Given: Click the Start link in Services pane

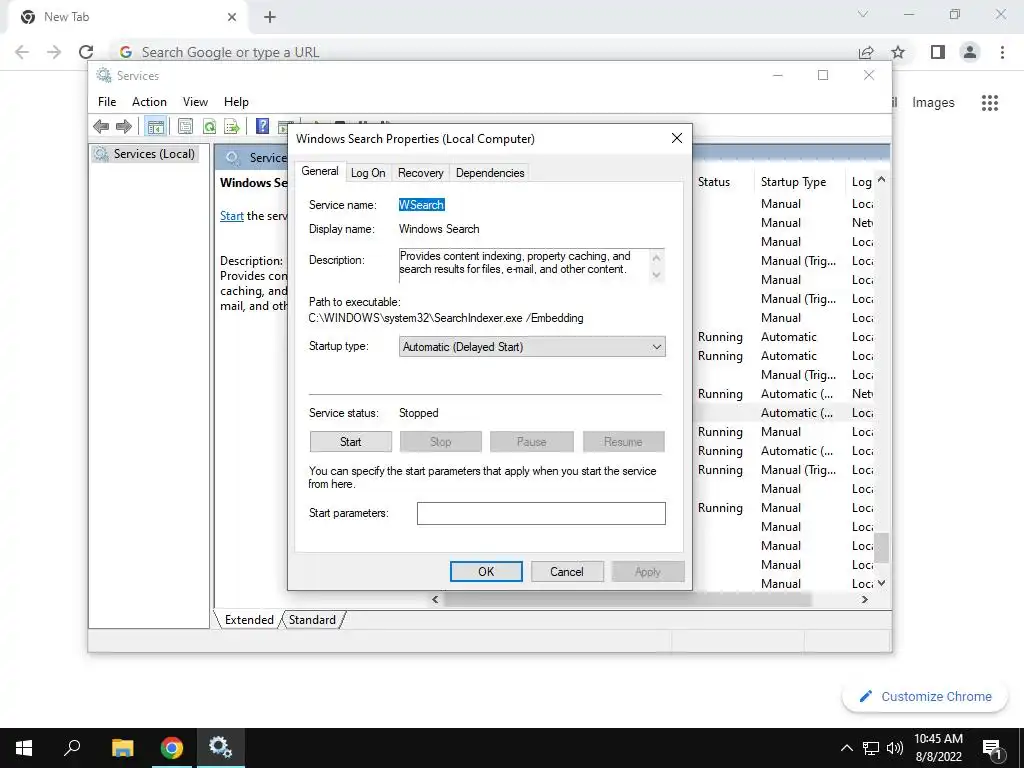Looking at the screenshot, I should point(232,216).
